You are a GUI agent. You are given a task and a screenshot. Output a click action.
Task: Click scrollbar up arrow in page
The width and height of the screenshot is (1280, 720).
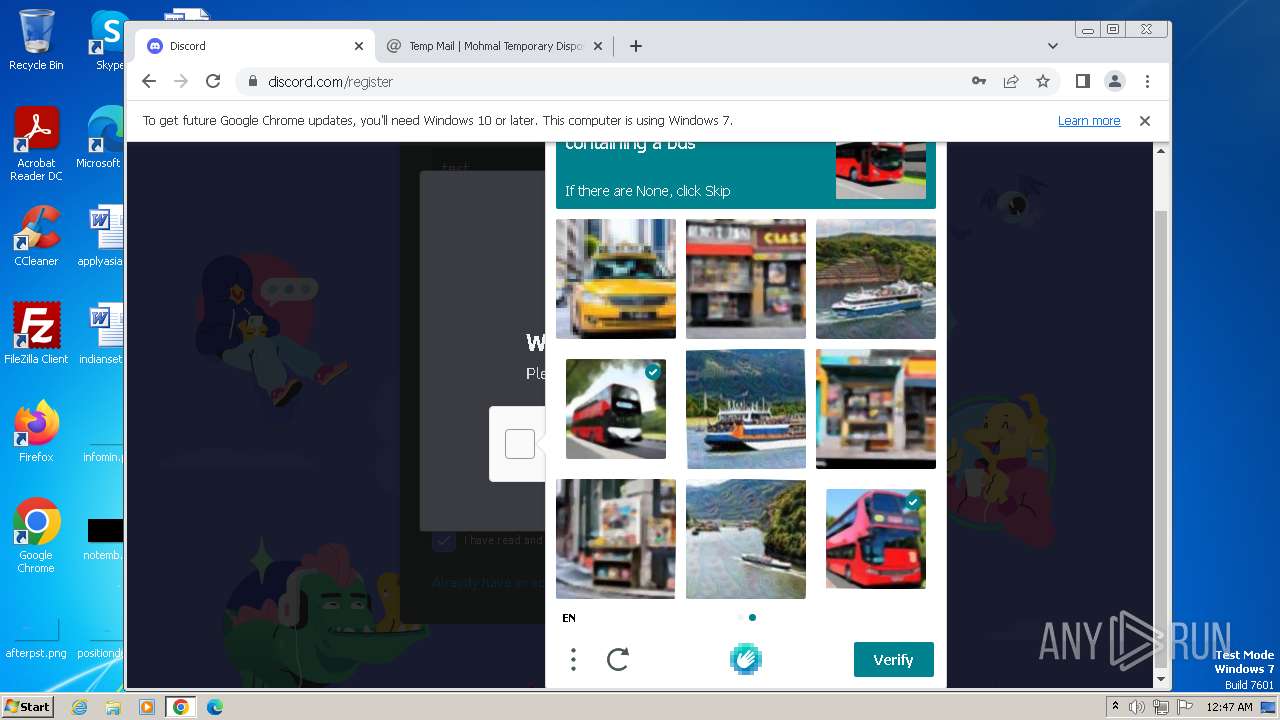[1161, 151]
